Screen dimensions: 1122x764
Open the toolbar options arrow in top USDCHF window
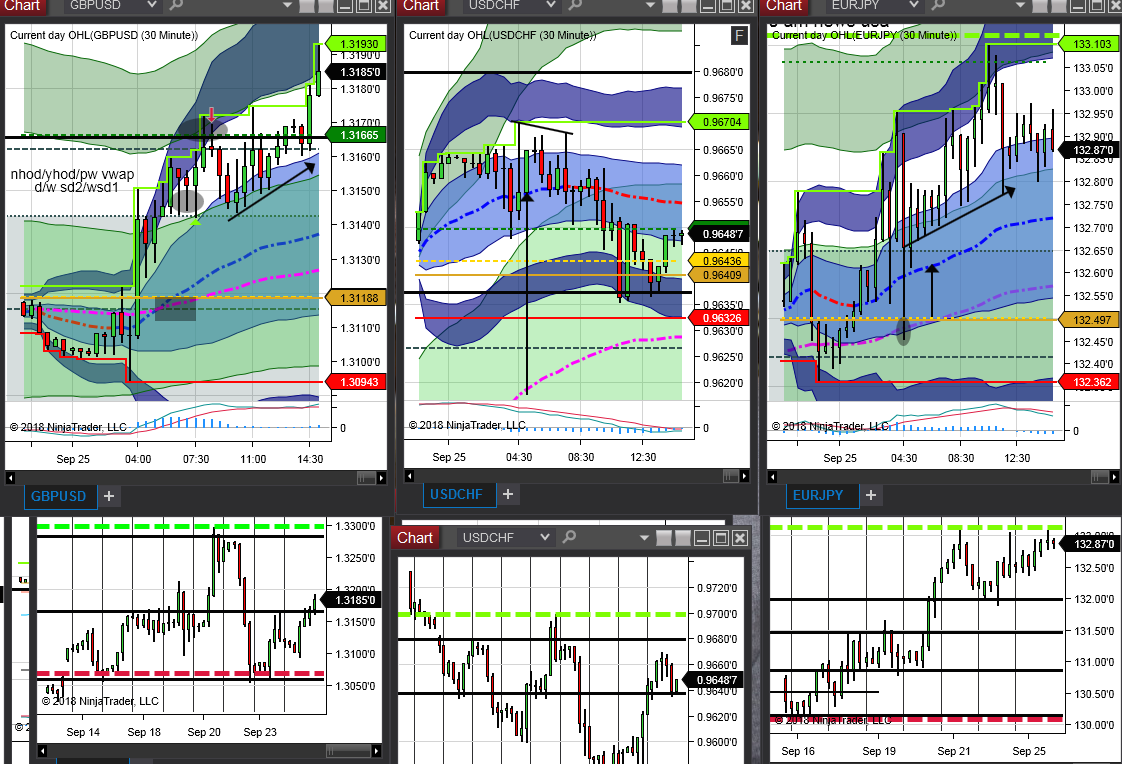click(x=650, y=6)
